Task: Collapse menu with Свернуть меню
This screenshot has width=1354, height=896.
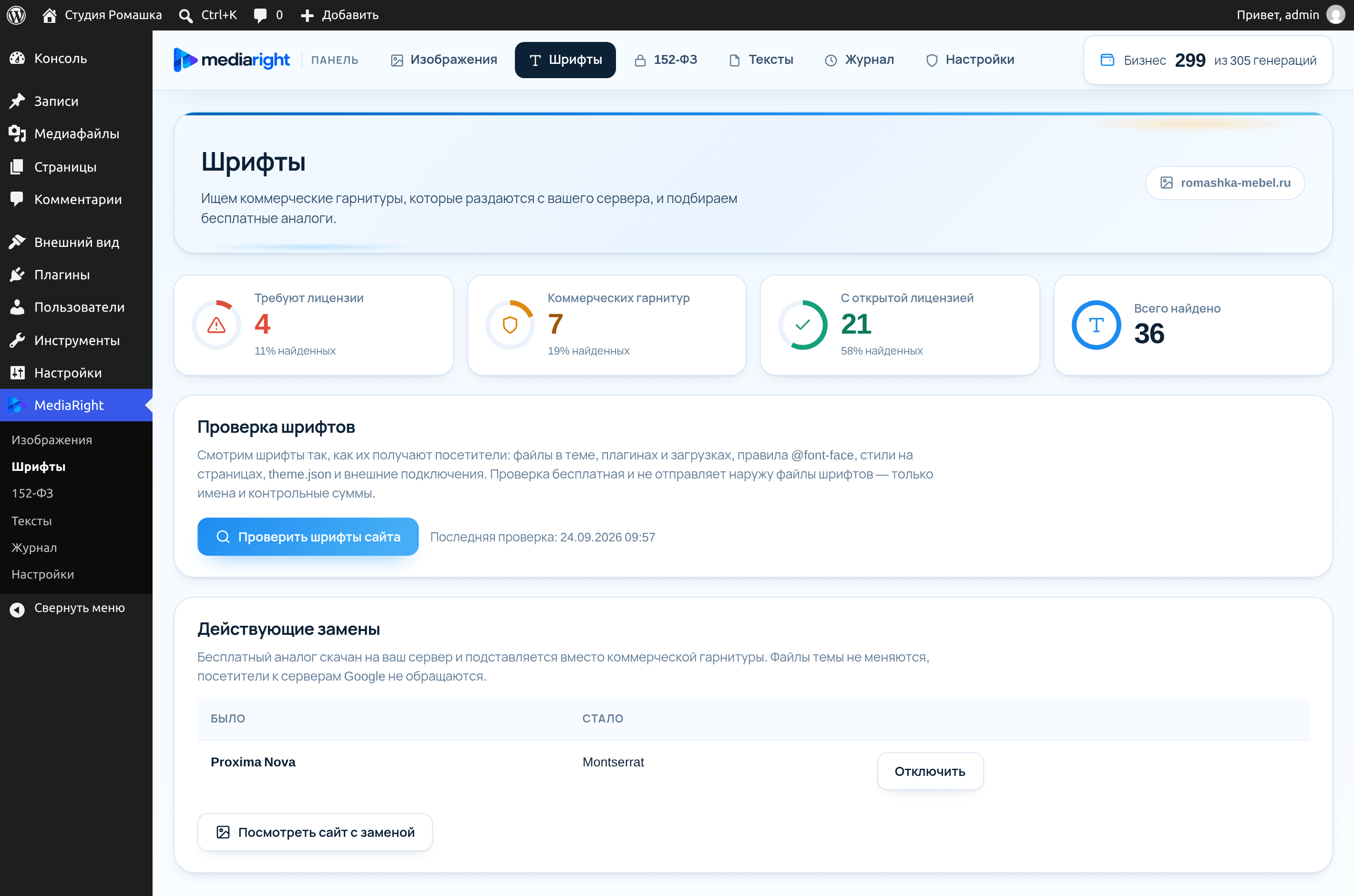Action: 77,608
